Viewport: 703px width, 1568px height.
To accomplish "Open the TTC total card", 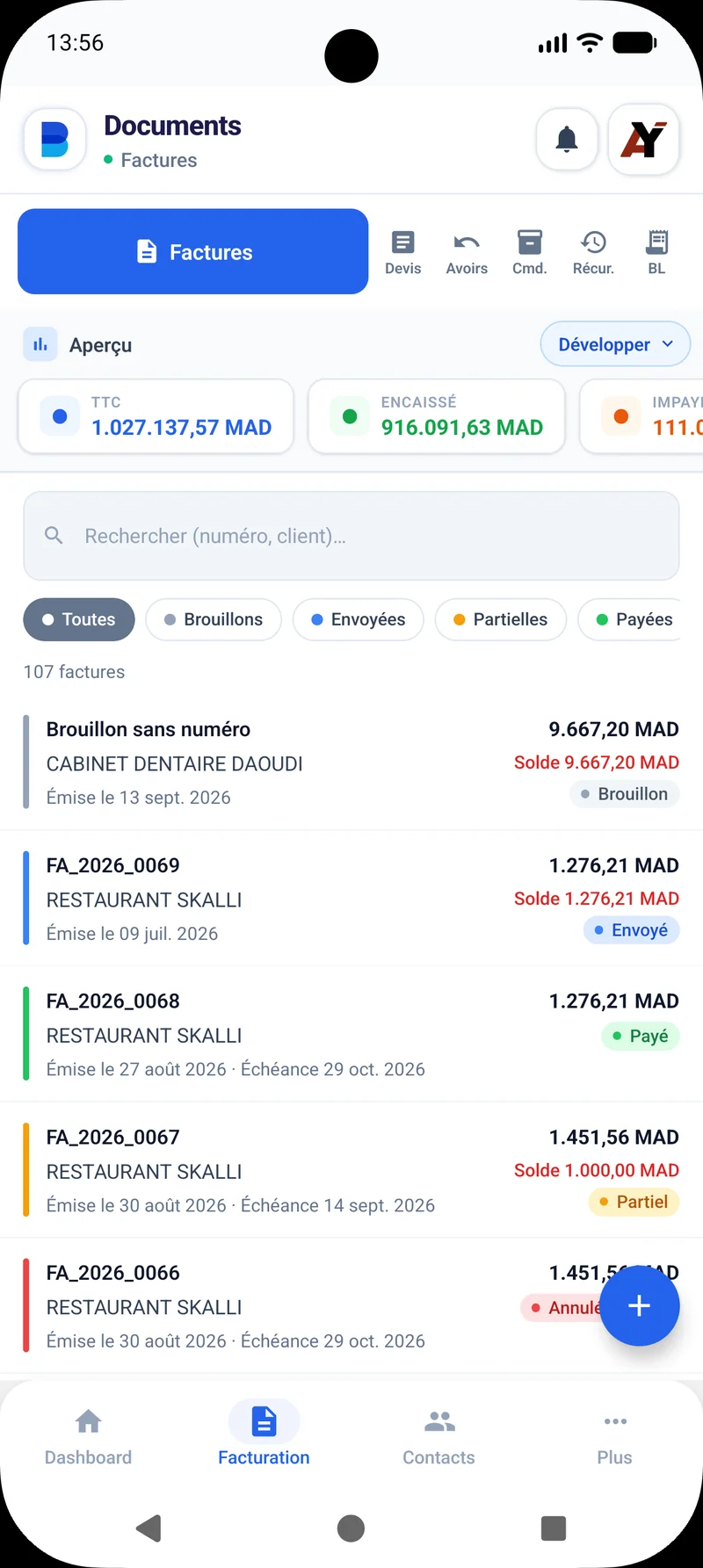I will click(x=156, y=416).
